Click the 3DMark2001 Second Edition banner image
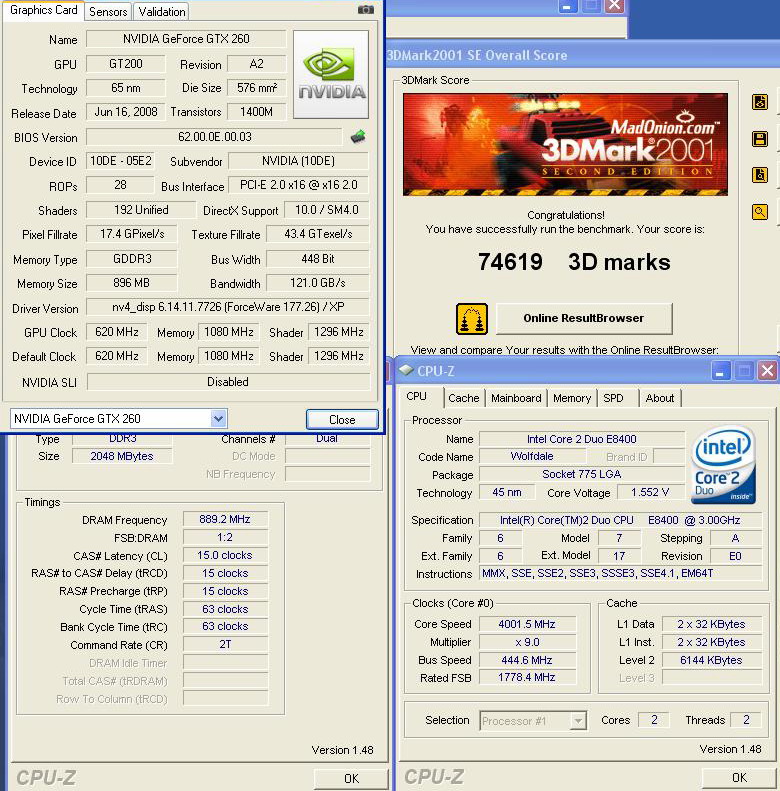The image size is (780, 791). tap(565, 144)
